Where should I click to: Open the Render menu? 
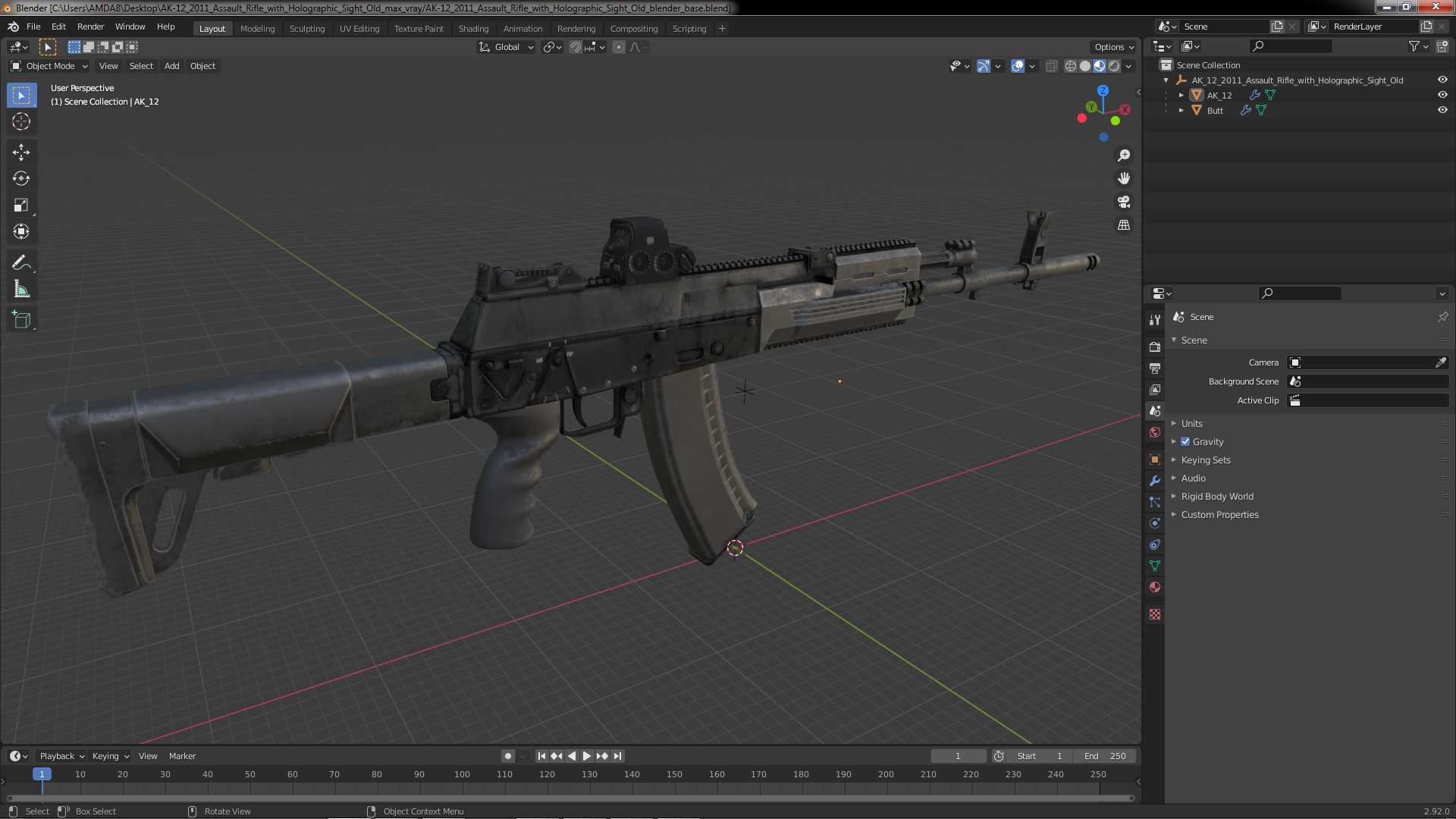(90, 27)
